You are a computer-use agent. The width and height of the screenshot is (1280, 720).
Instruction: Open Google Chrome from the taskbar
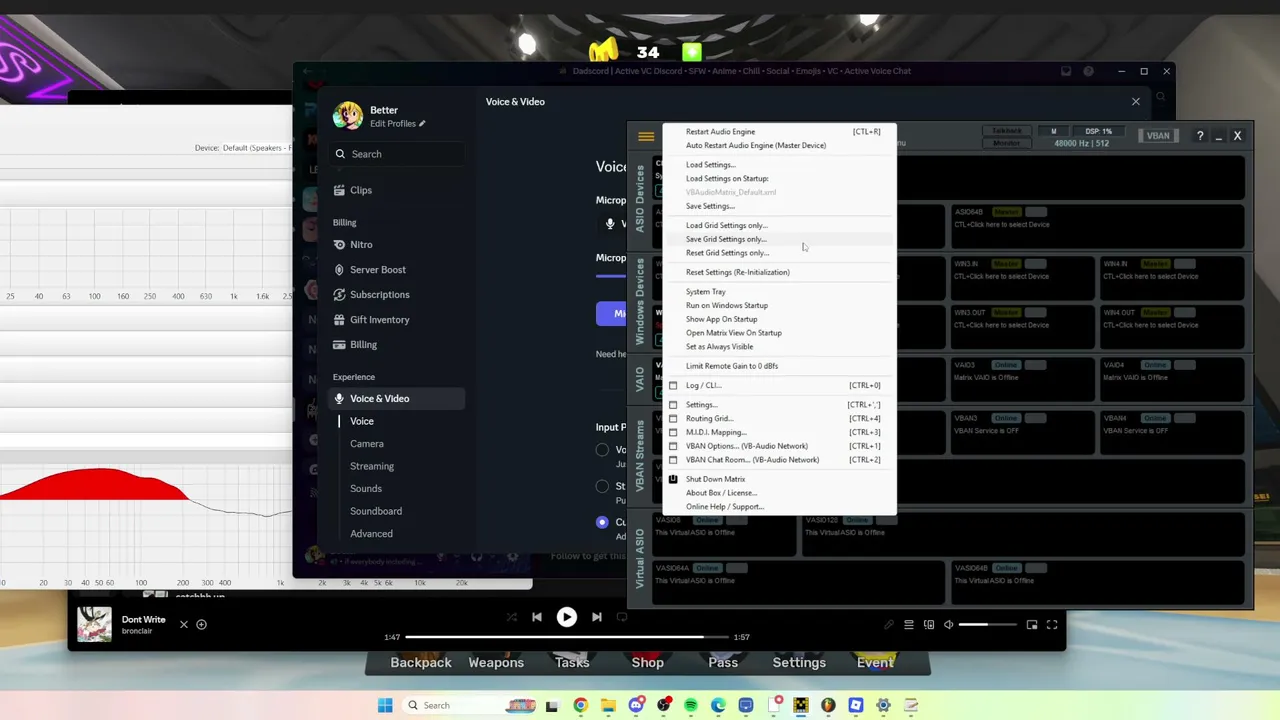(x=580, y=706)
